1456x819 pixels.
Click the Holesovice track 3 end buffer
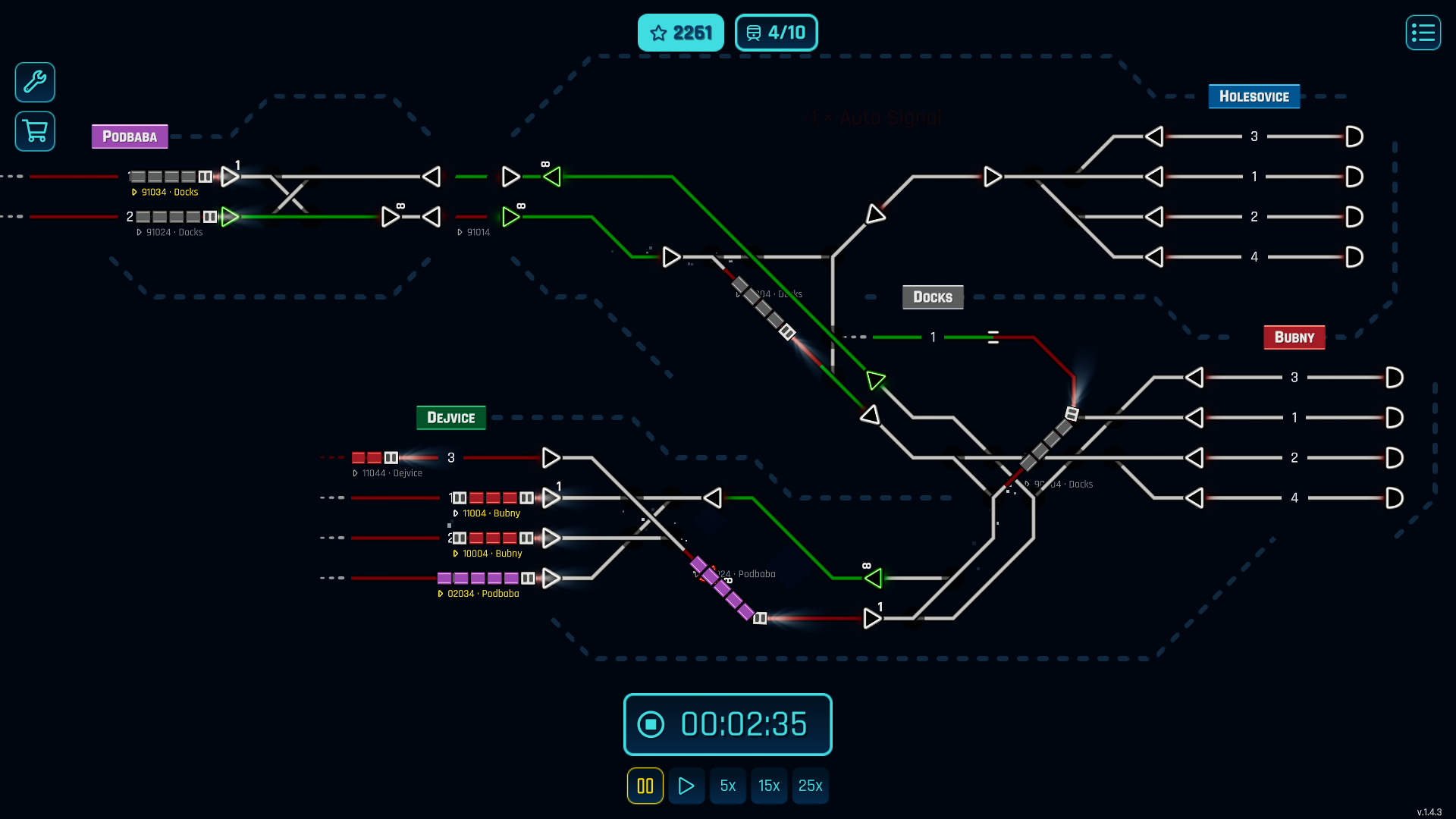pos(1354,136)
